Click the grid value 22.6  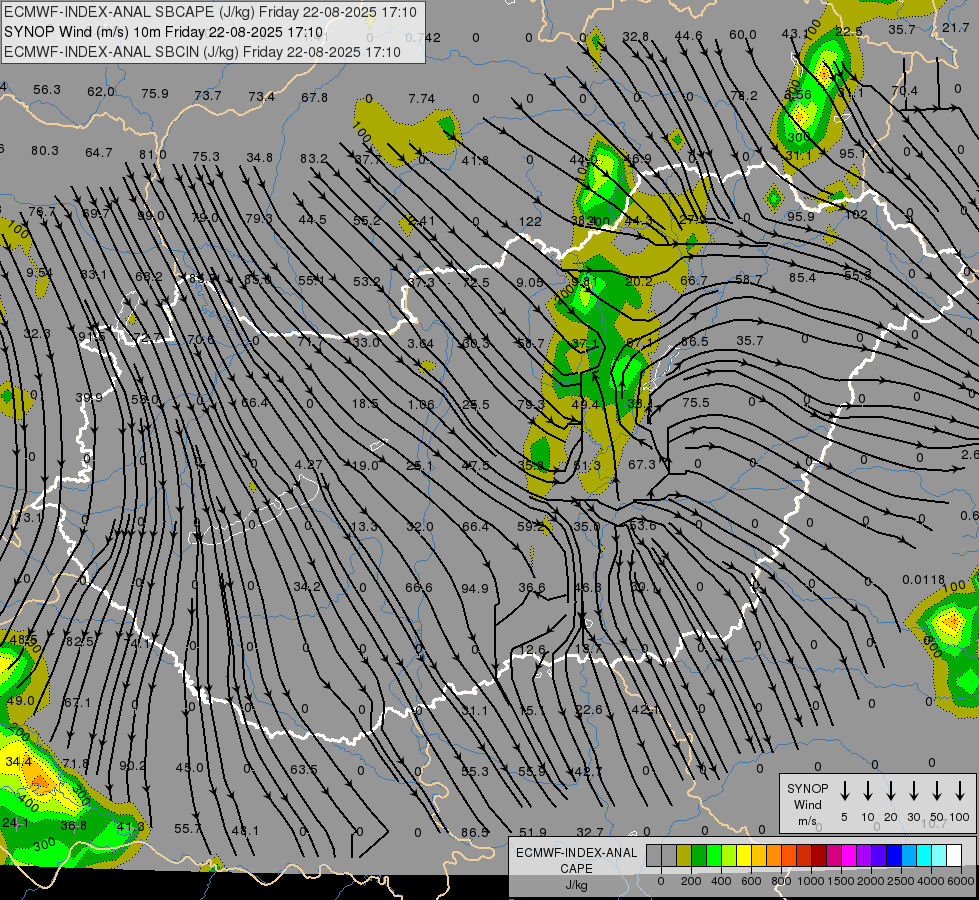(x=589, y=710)
